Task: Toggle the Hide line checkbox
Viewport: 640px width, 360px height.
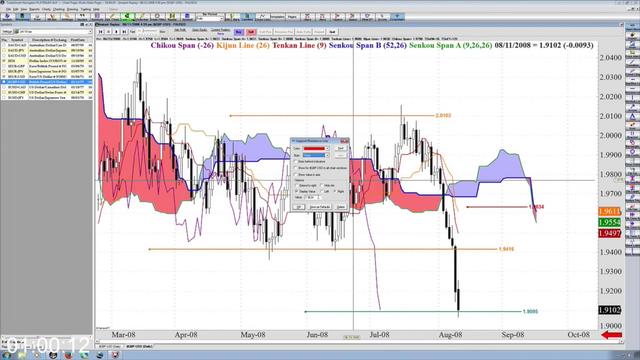Action: (x=322, y=186)
